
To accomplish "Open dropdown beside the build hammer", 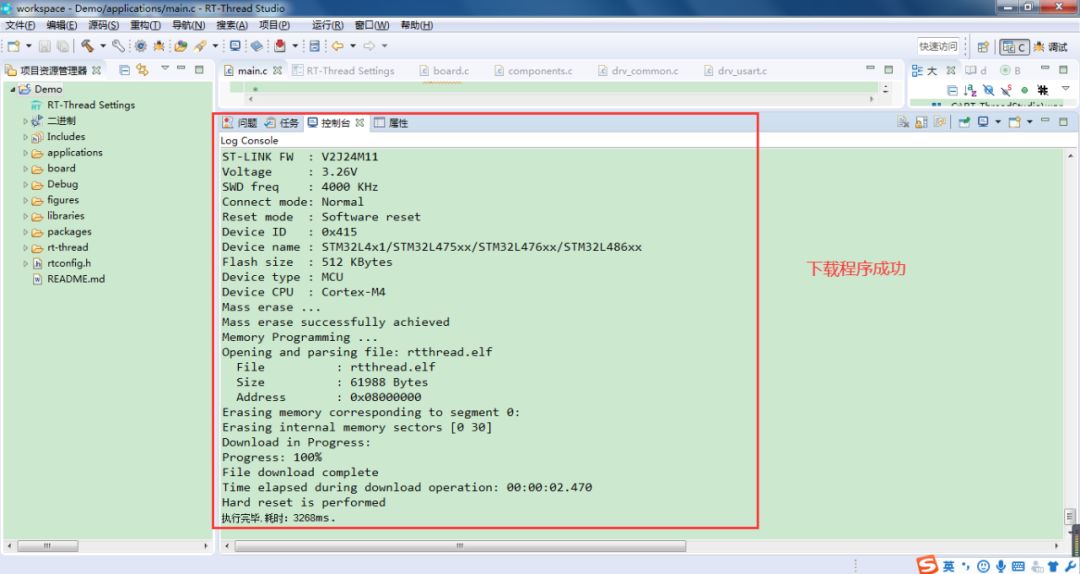I will click(x=103, y=46).
